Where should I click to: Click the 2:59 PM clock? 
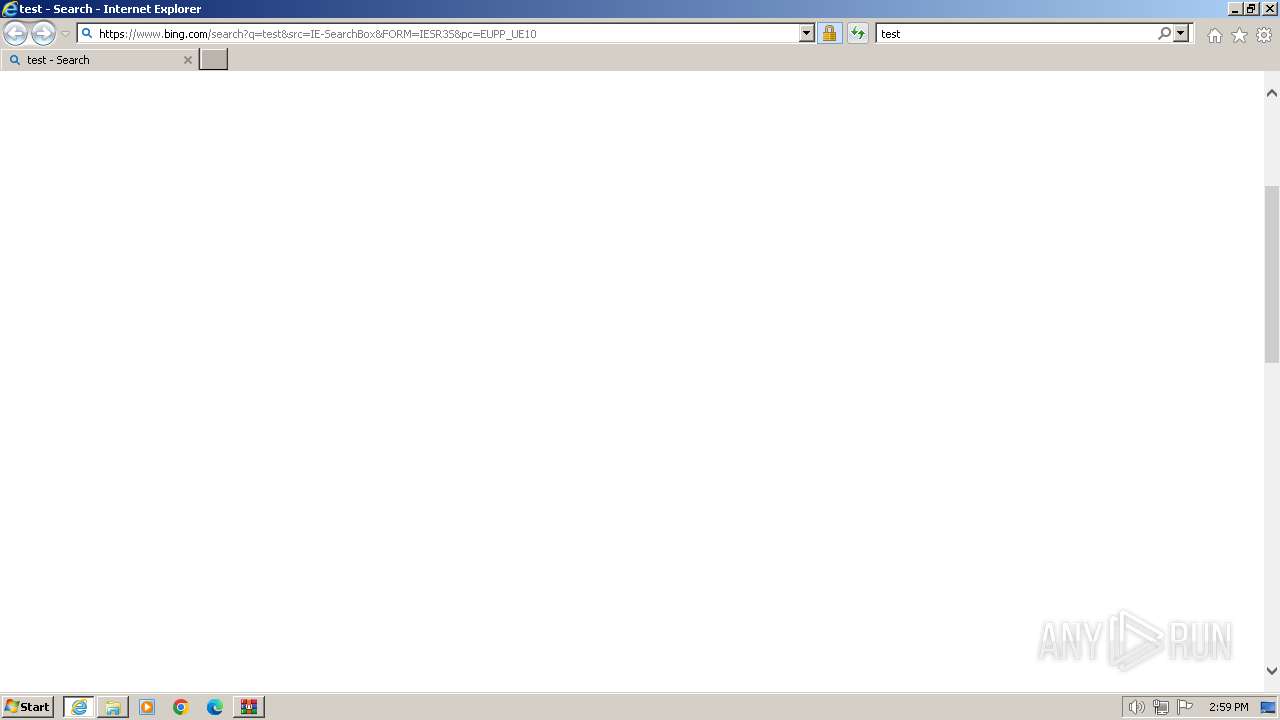click(1228, 707)
